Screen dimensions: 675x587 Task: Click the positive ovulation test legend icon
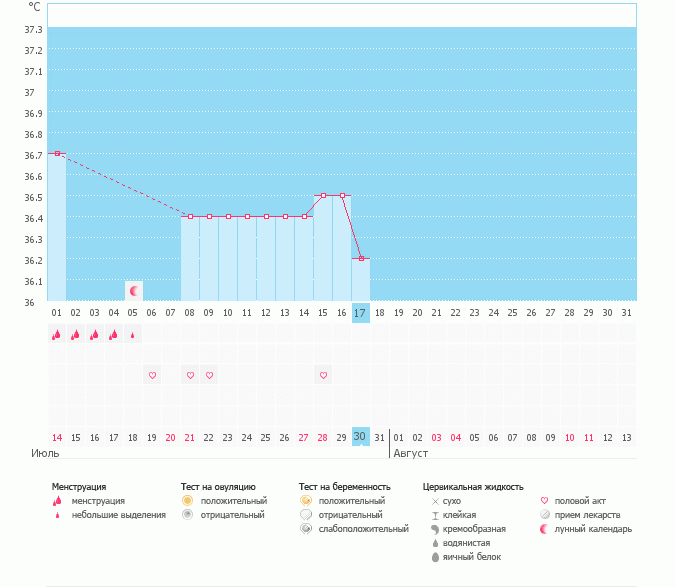pyautogui.click(x=187, y=500)
